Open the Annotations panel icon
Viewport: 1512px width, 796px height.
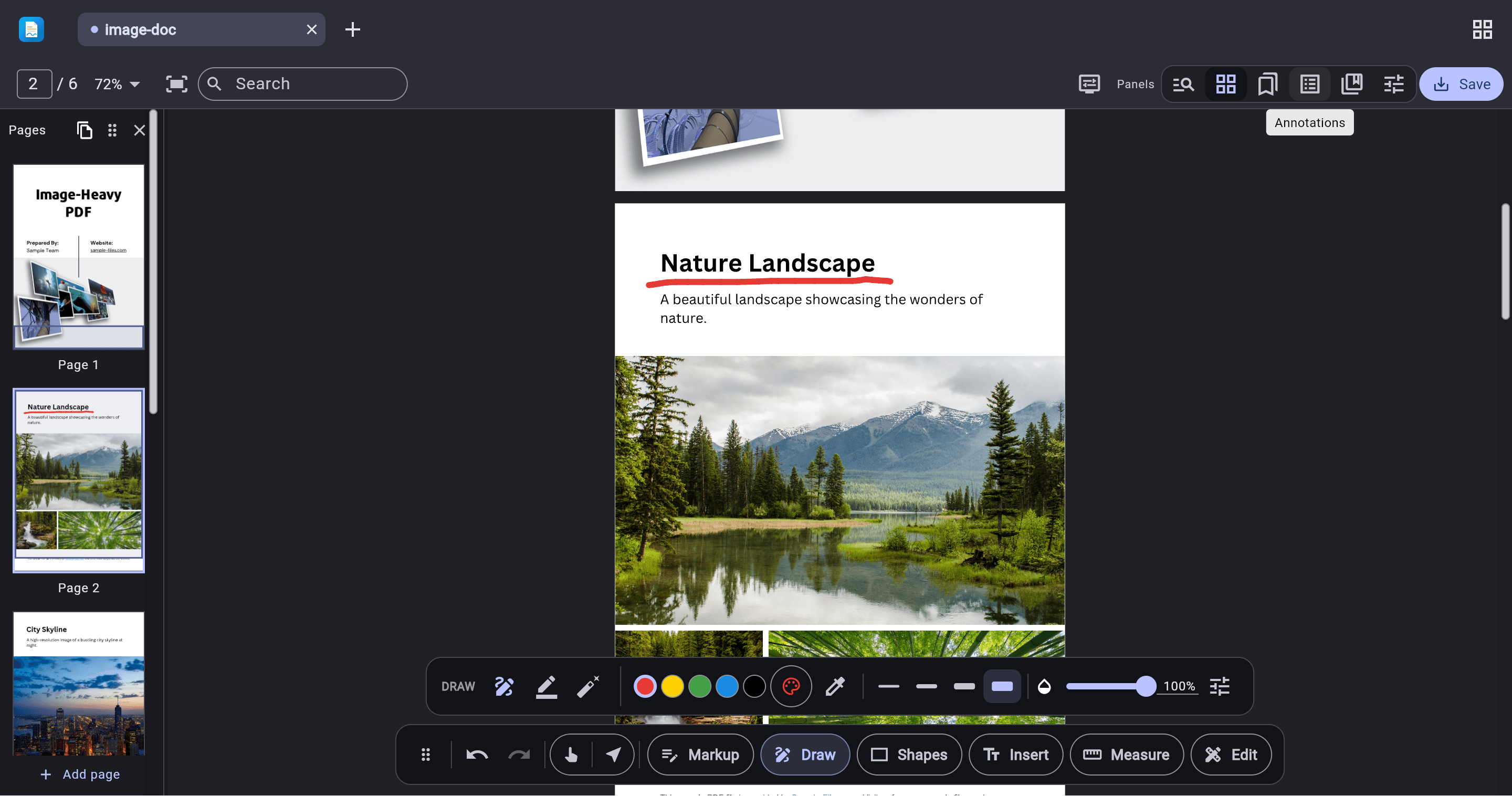pyautogui.click(x=1309, y=84)
